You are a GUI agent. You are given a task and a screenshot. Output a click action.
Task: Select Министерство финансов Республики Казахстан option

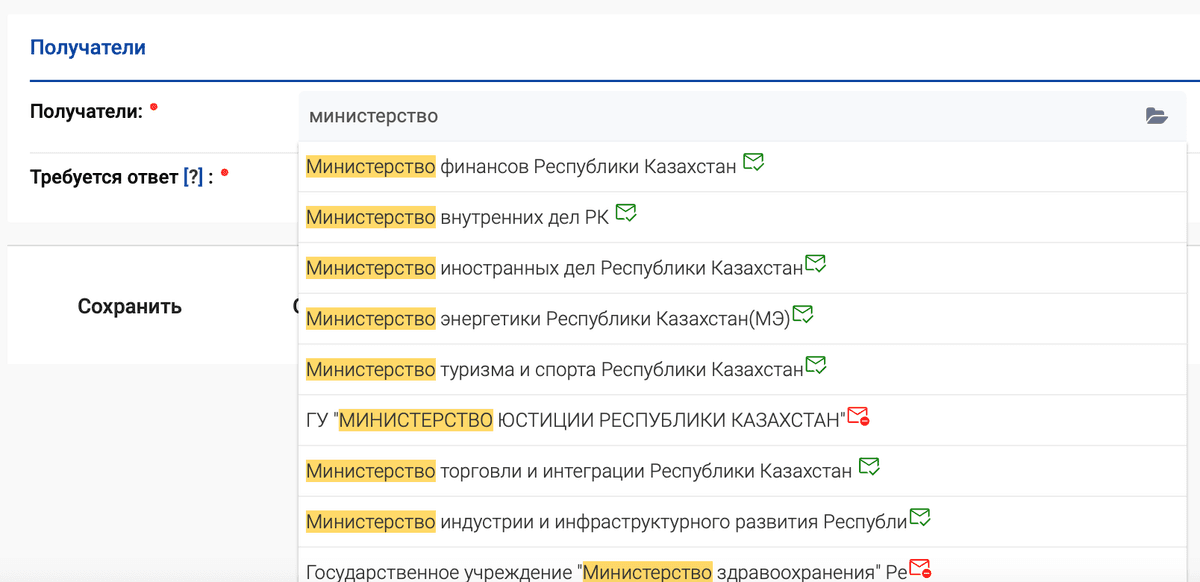[x=520, y=166]
